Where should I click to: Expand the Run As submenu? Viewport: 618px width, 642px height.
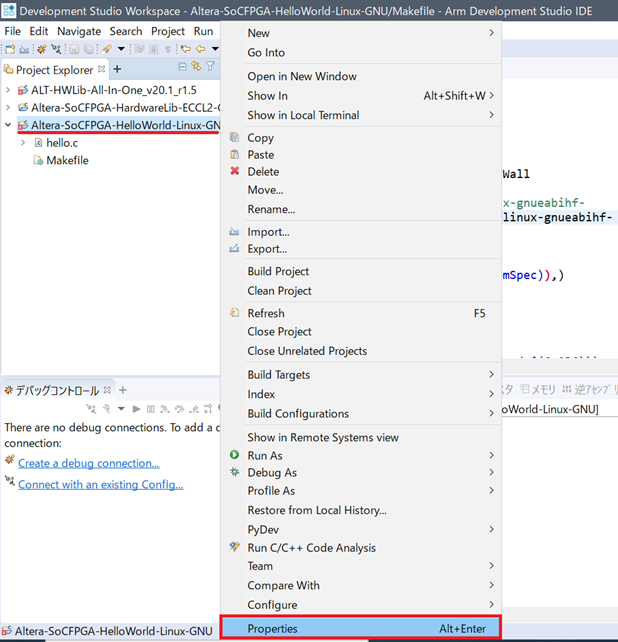(x=360, y=455)
